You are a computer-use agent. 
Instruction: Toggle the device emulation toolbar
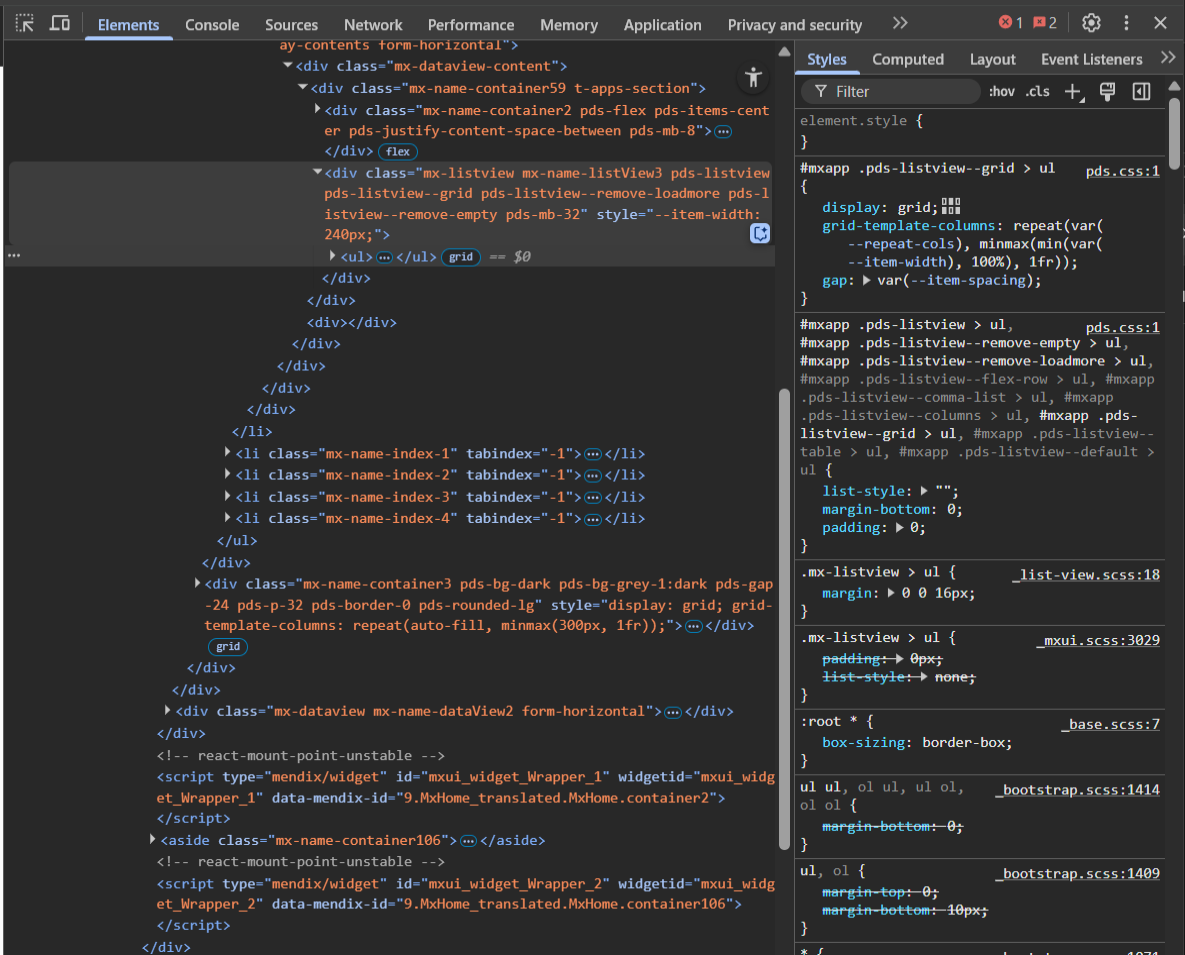tap(58, 22)
